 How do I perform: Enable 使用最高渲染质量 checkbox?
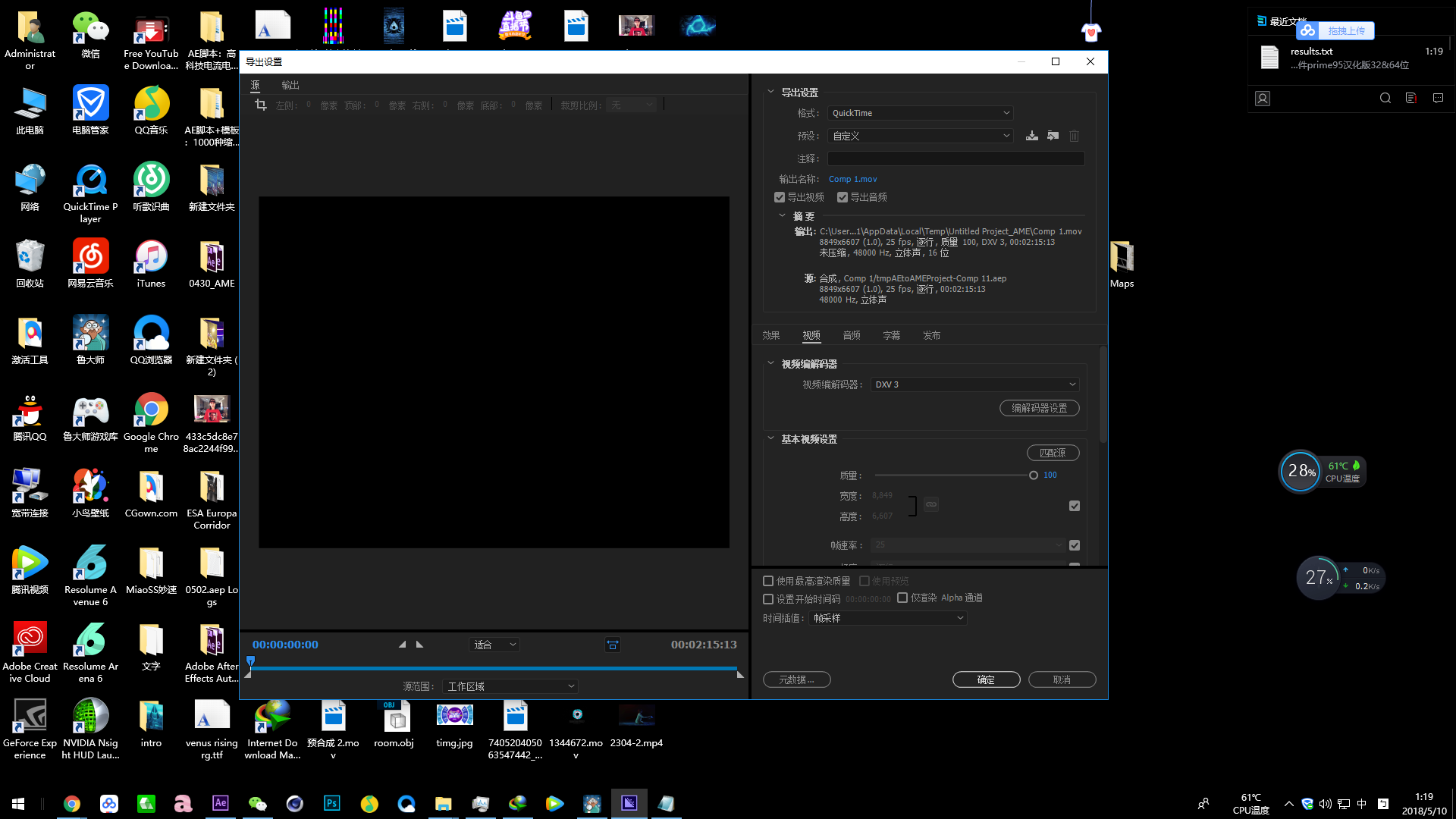(768, 581)
